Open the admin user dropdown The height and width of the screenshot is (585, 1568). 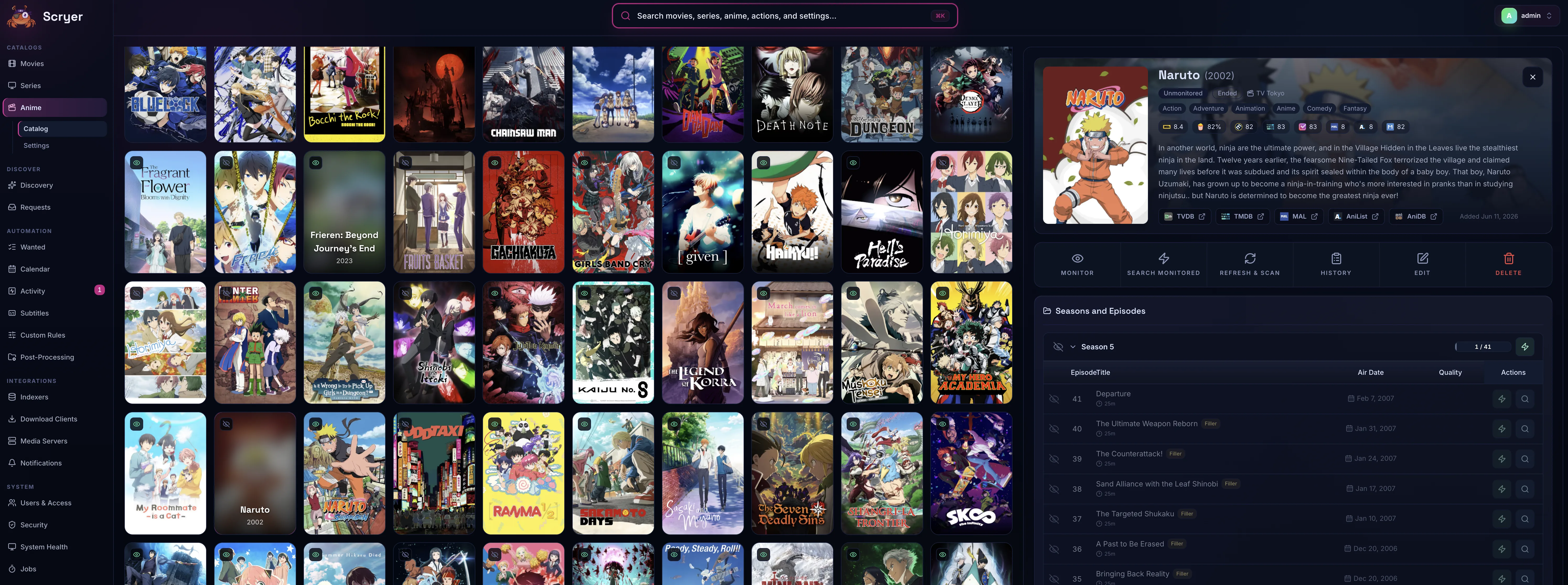[1527, 16]
